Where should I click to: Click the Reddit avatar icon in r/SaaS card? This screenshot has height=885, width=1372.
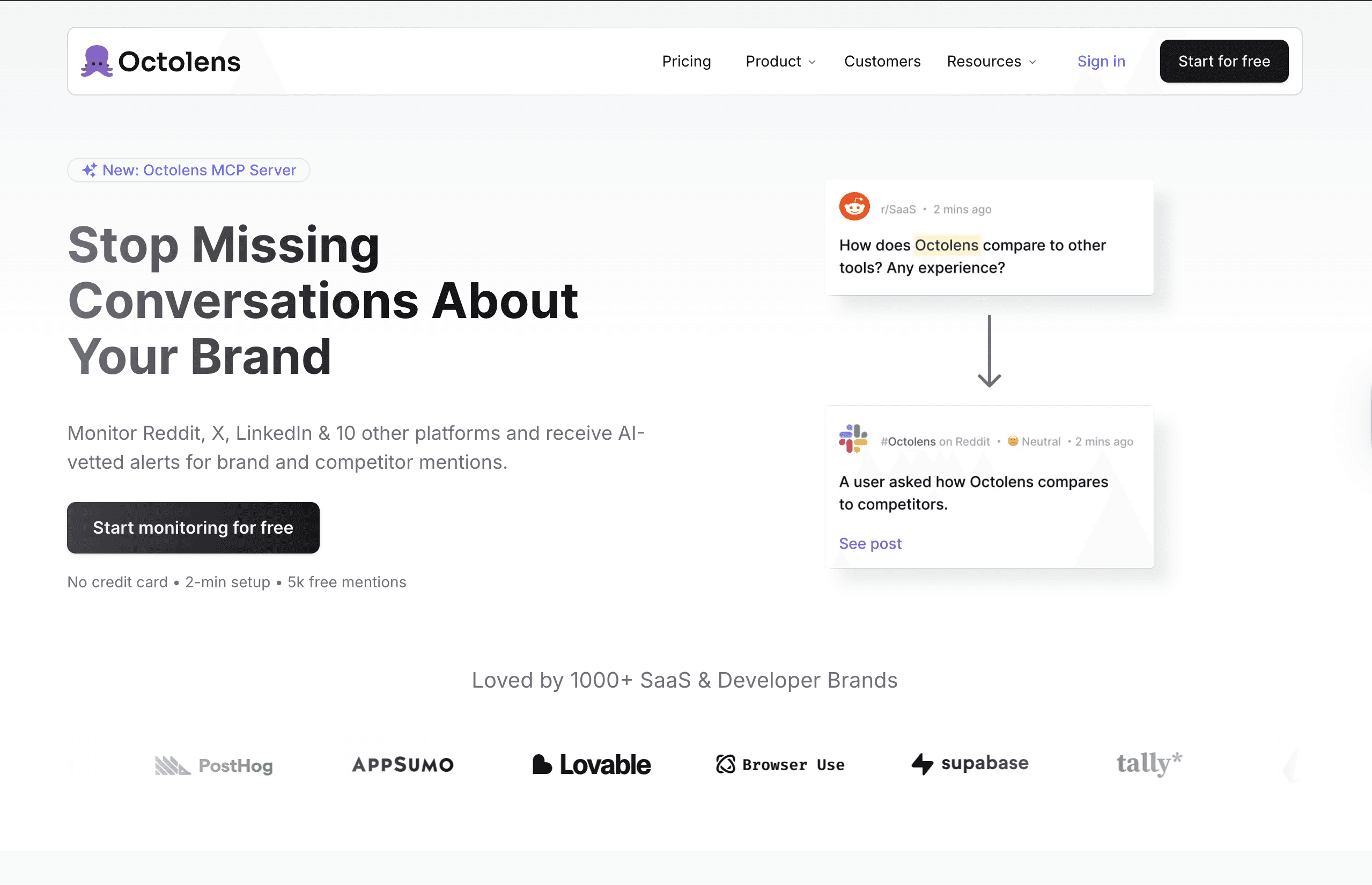click(x=854, y=206)
